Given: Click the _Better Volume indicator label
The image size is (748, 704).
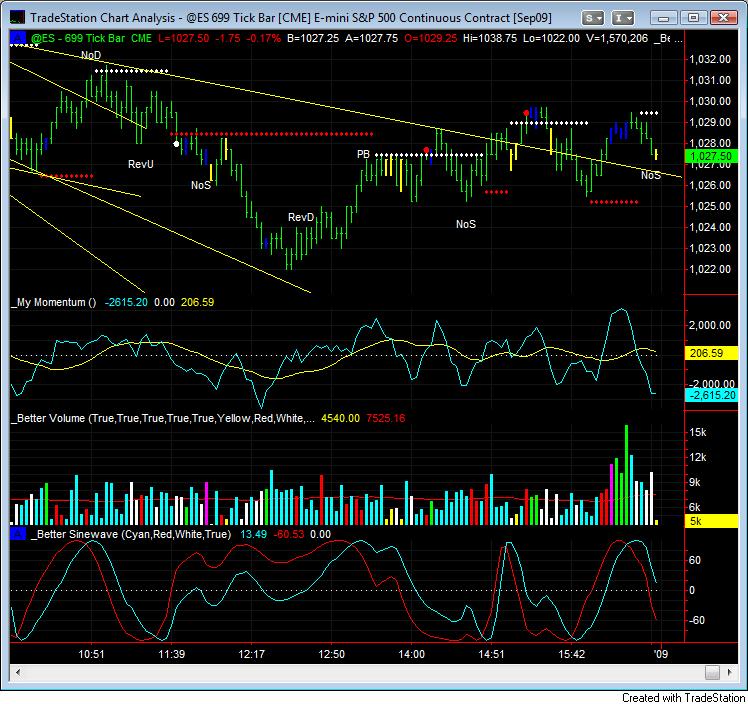Looking at the screenshot, I should (x=163, y=418).
